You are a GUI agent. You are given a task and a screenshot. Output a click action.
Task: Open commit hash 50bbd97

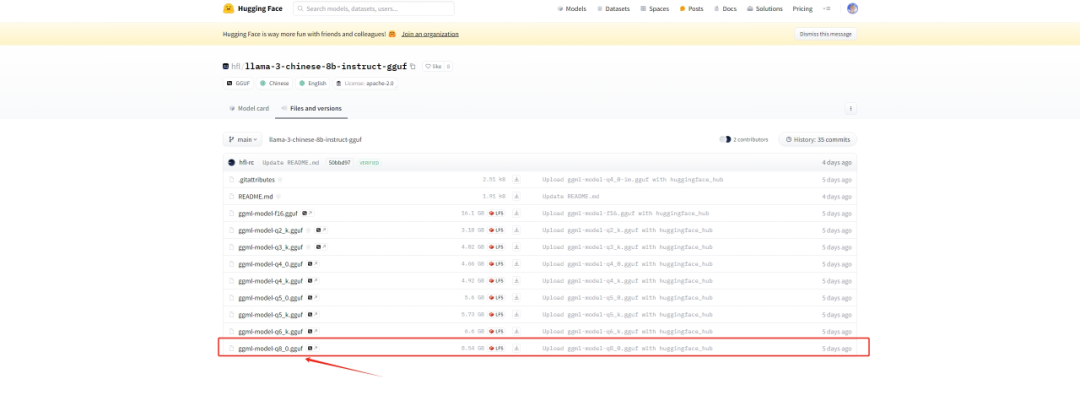[x=339, y=163]
